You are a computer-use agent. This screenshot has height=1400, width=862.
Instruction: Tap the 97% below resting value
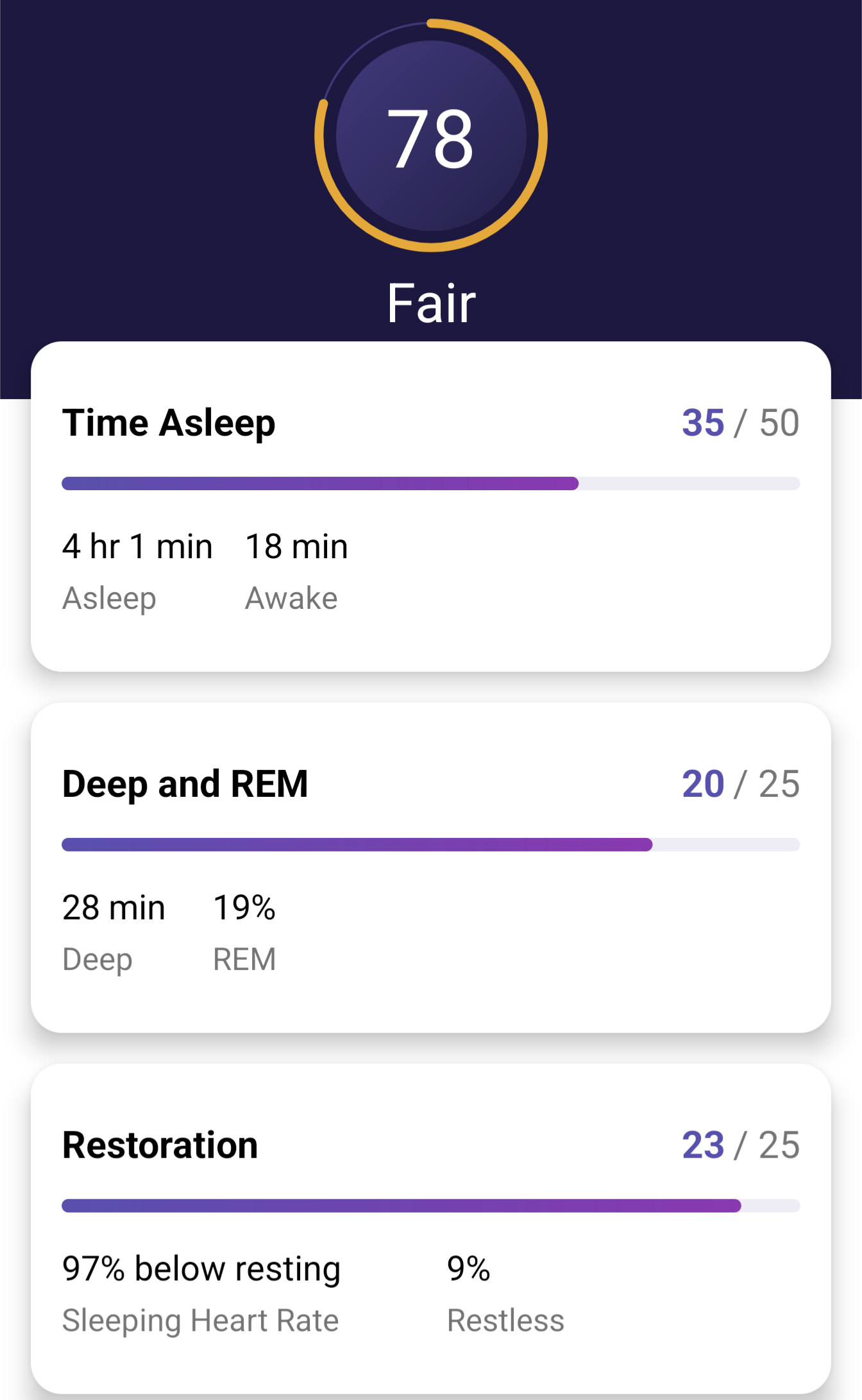(201, 1269)
